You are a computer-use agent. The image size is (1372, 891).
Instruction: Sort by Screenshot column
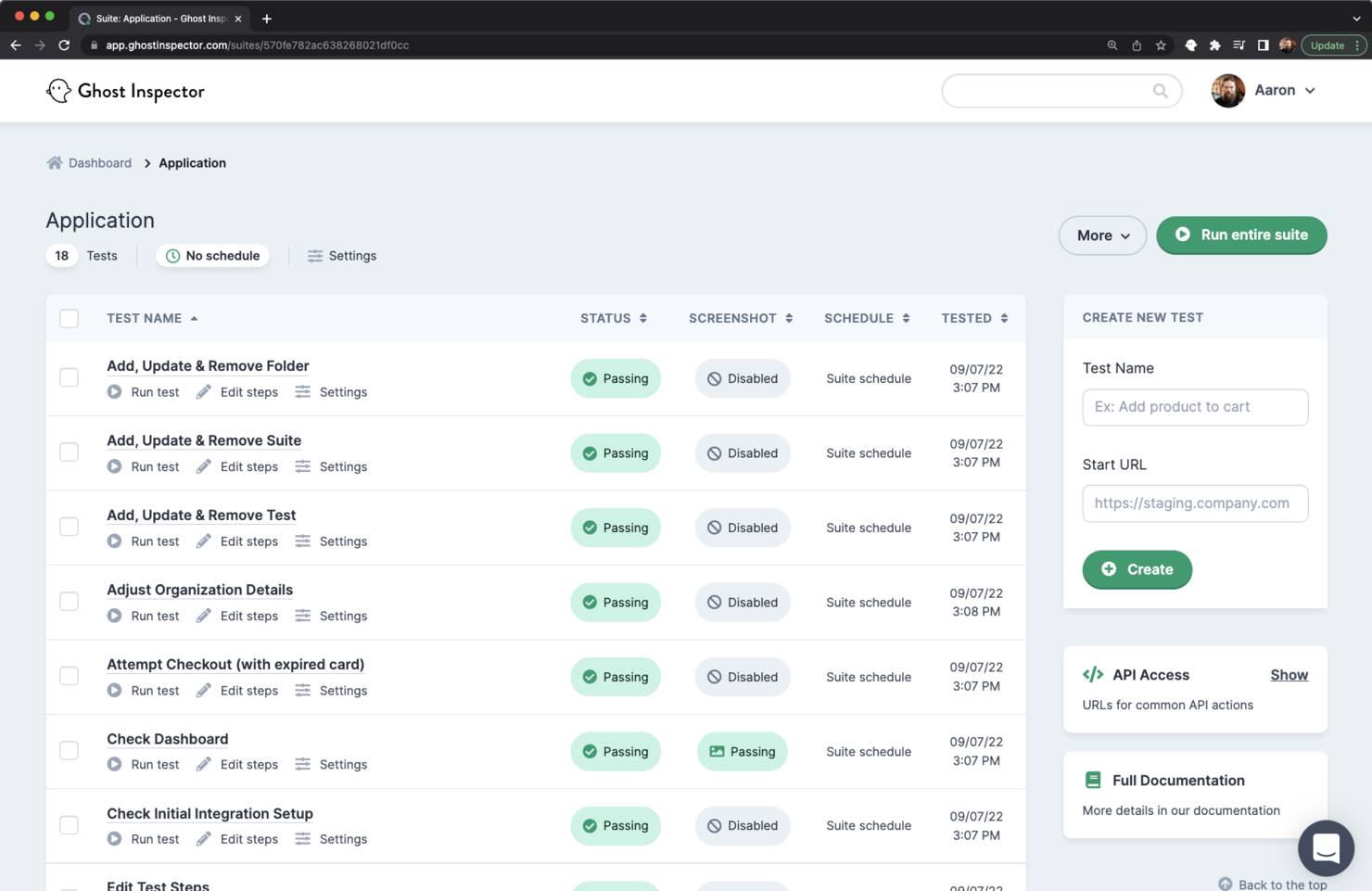coord(741,318)
